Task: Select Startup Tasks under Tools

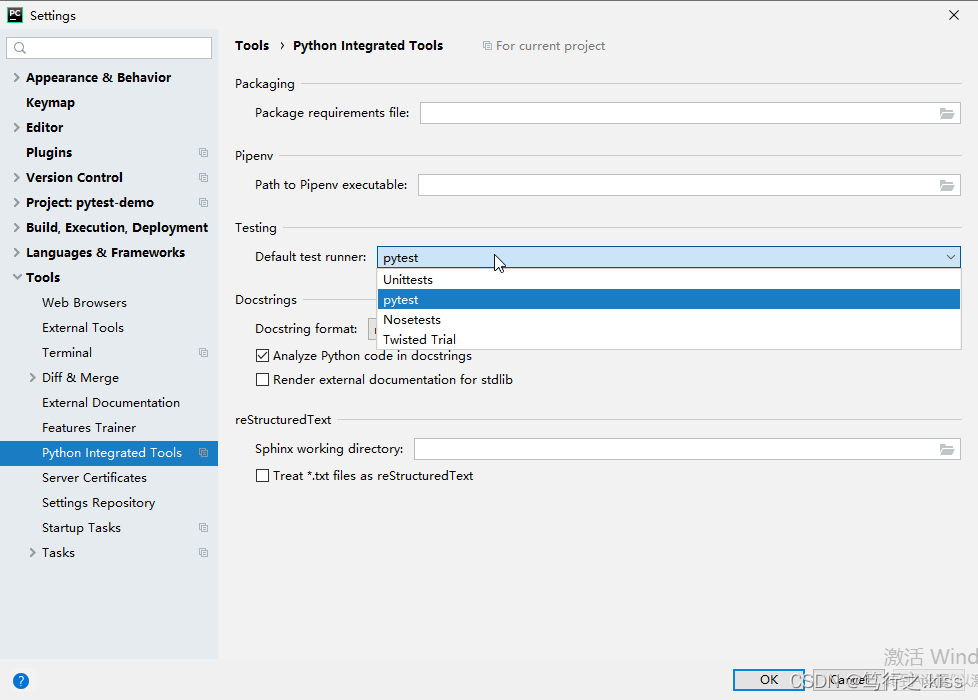Action: pyautogui.click(x=81, y=527)
